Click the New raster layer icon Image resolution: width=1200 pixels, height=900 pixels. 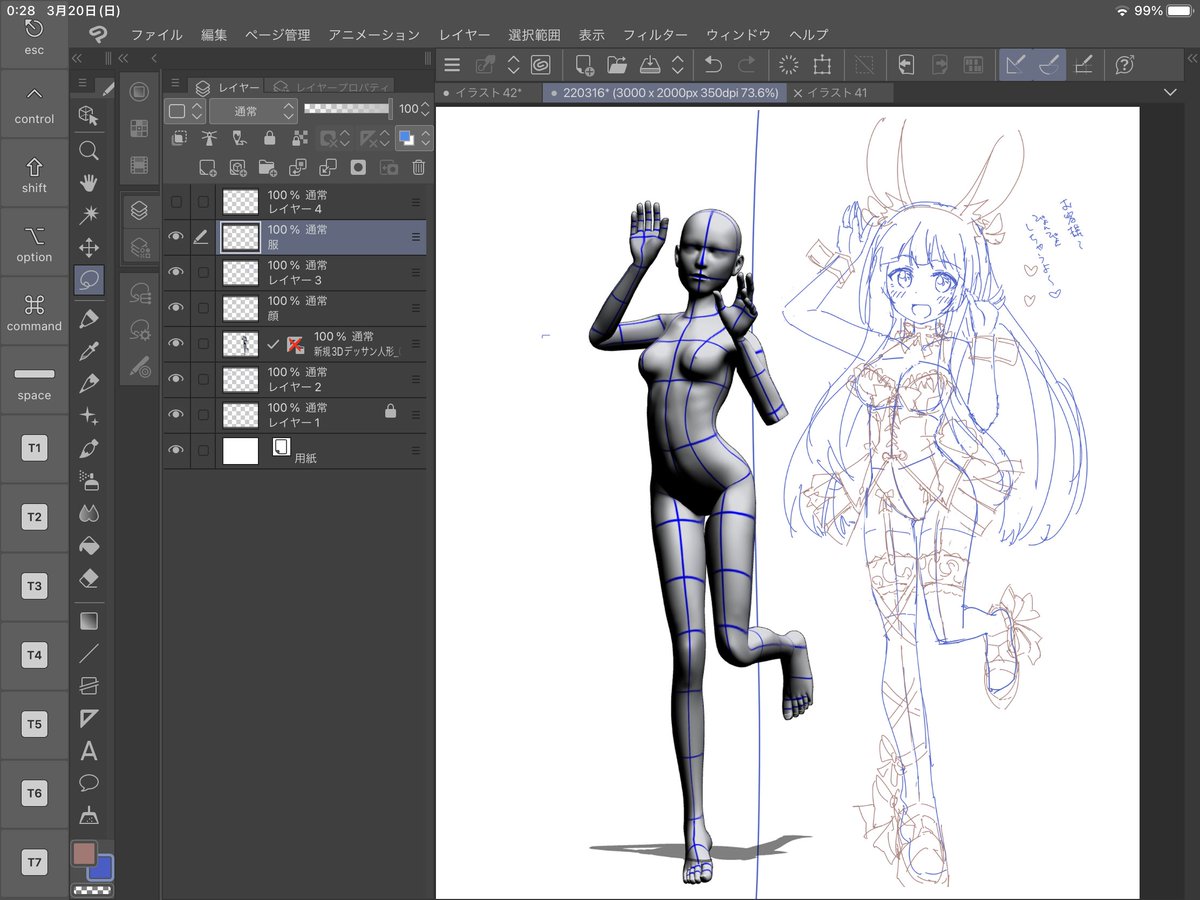(207, 167)
